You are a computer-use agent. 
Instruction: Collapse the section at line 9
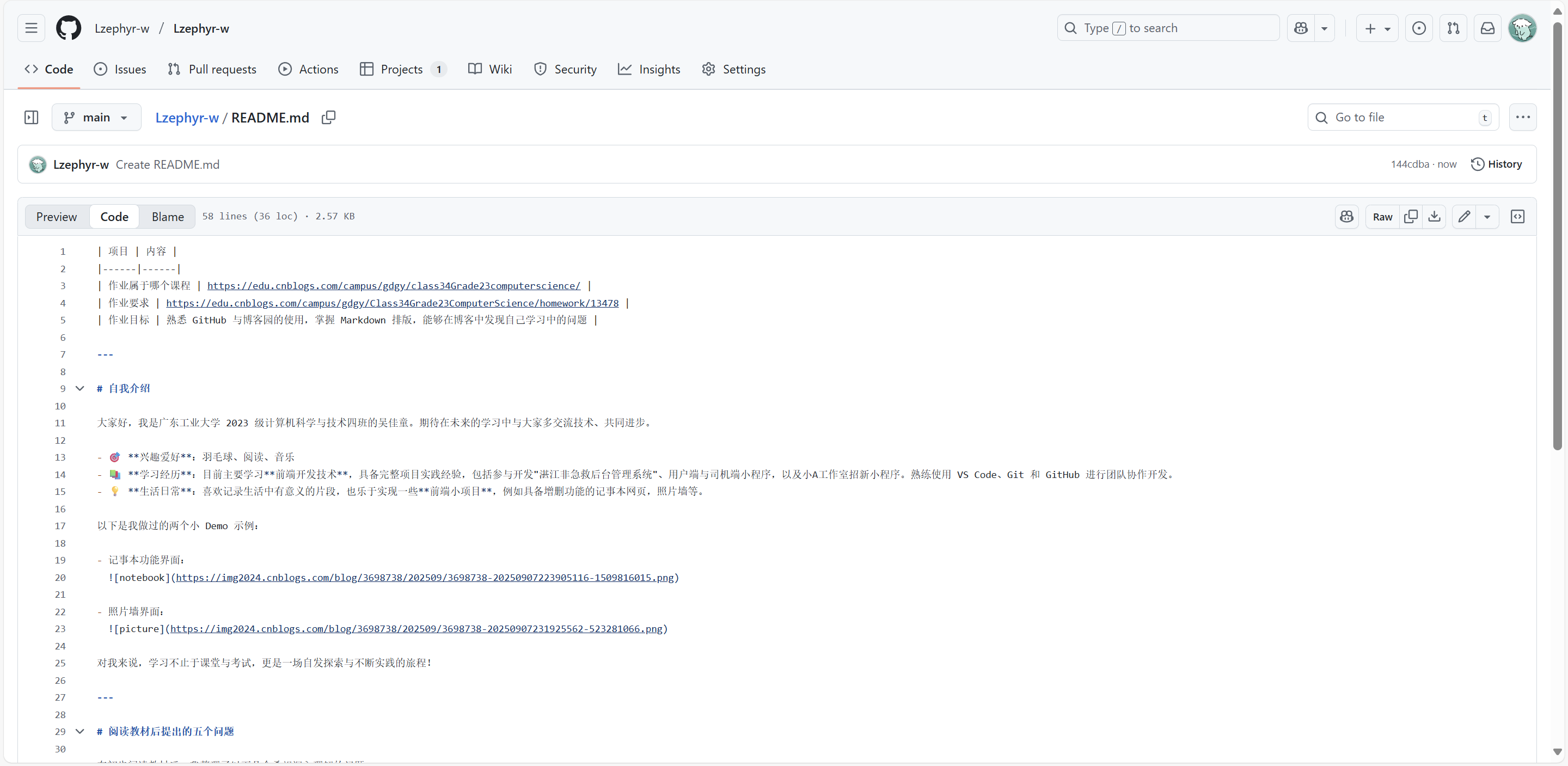pyautogui.click(x=79, y=389)
